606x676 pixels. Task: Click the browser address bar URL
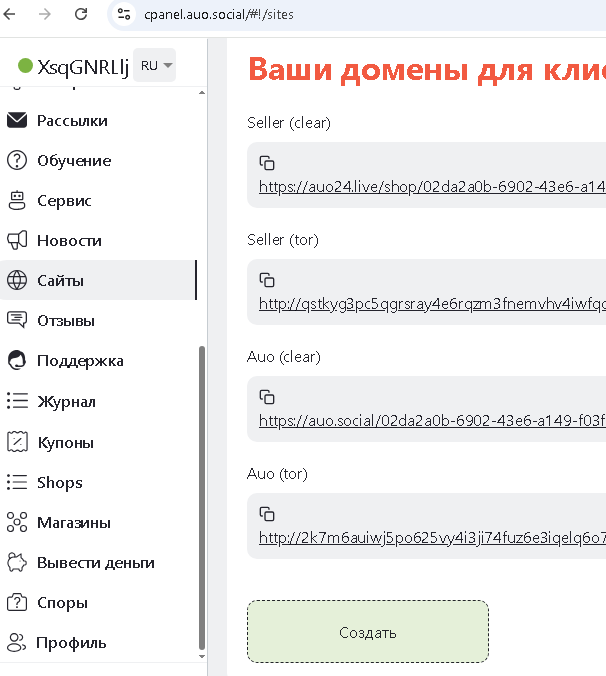(220, 15)
